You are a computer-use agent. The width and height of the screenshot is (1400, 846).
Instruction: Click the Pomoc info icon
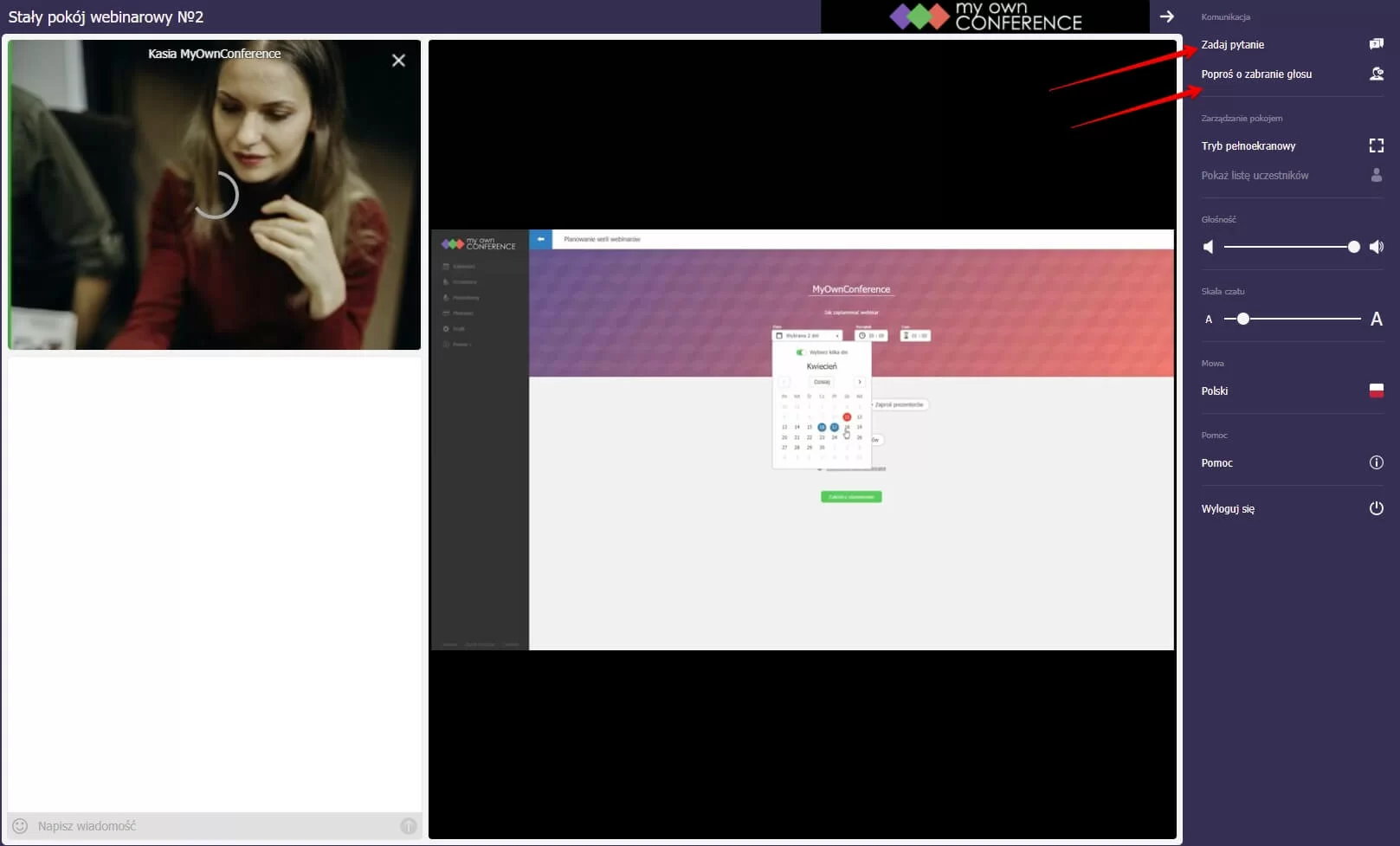pos(1376,462)
